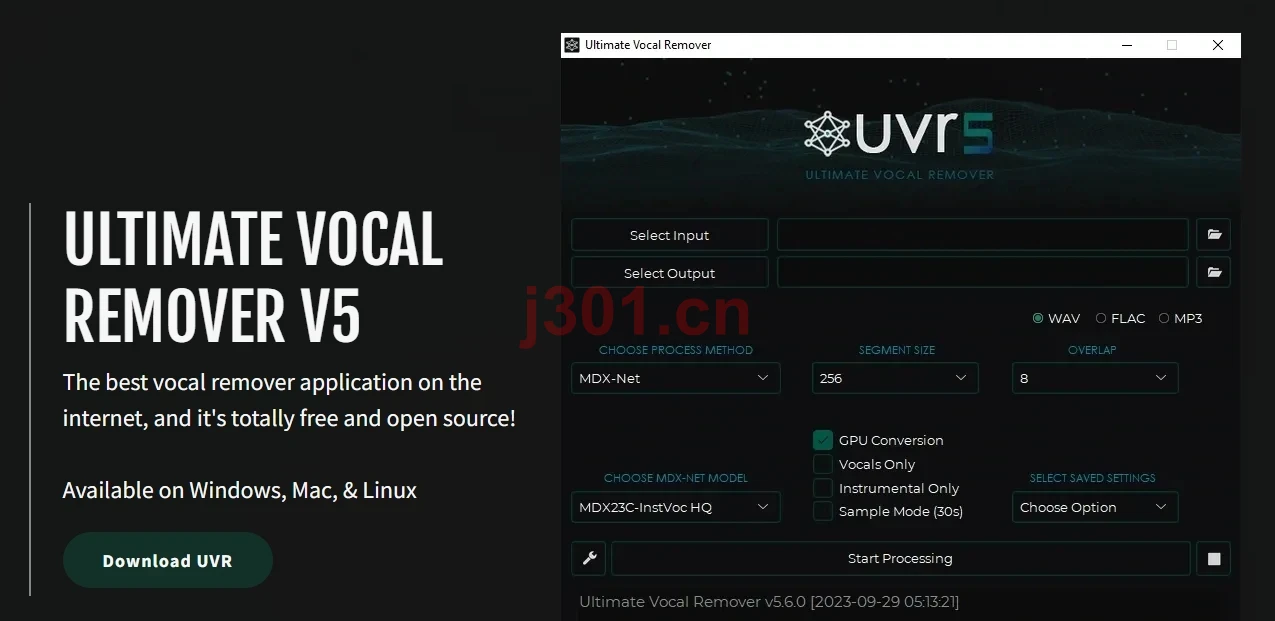Click the Ultimate Vocal Remover v5.6.0 log text
The height and width of the screenshot is (621, 1275).
[769, 601]
